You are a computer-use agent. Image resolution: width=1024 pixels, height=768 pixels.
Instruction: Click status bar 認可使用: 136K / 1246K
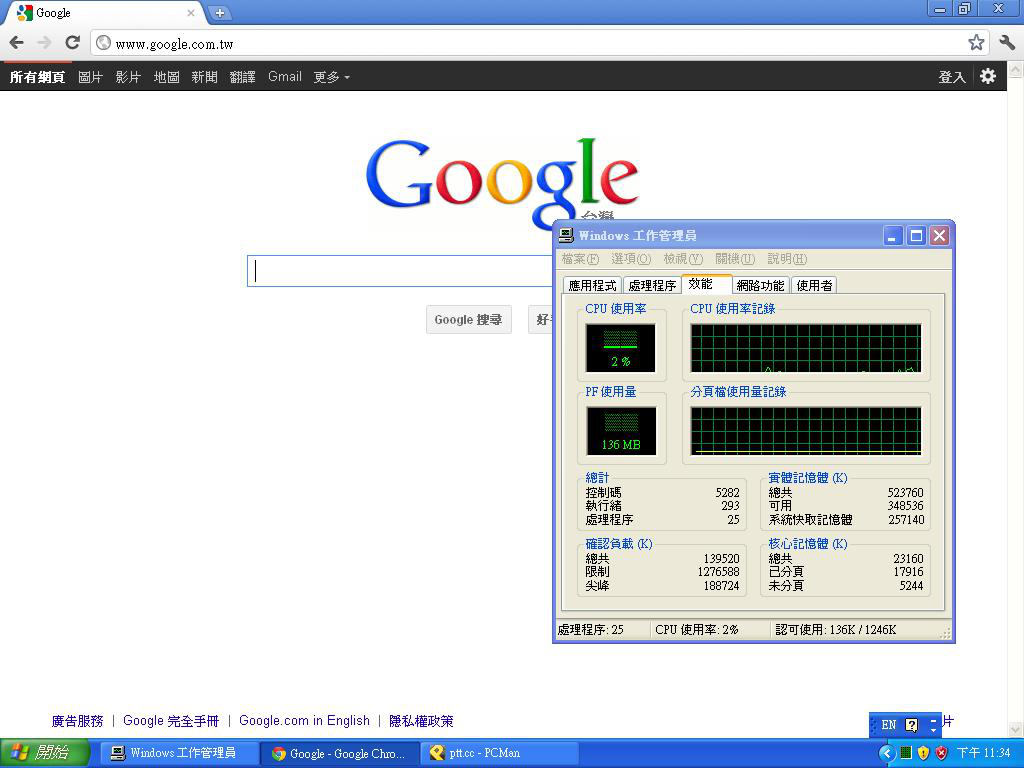835,630
